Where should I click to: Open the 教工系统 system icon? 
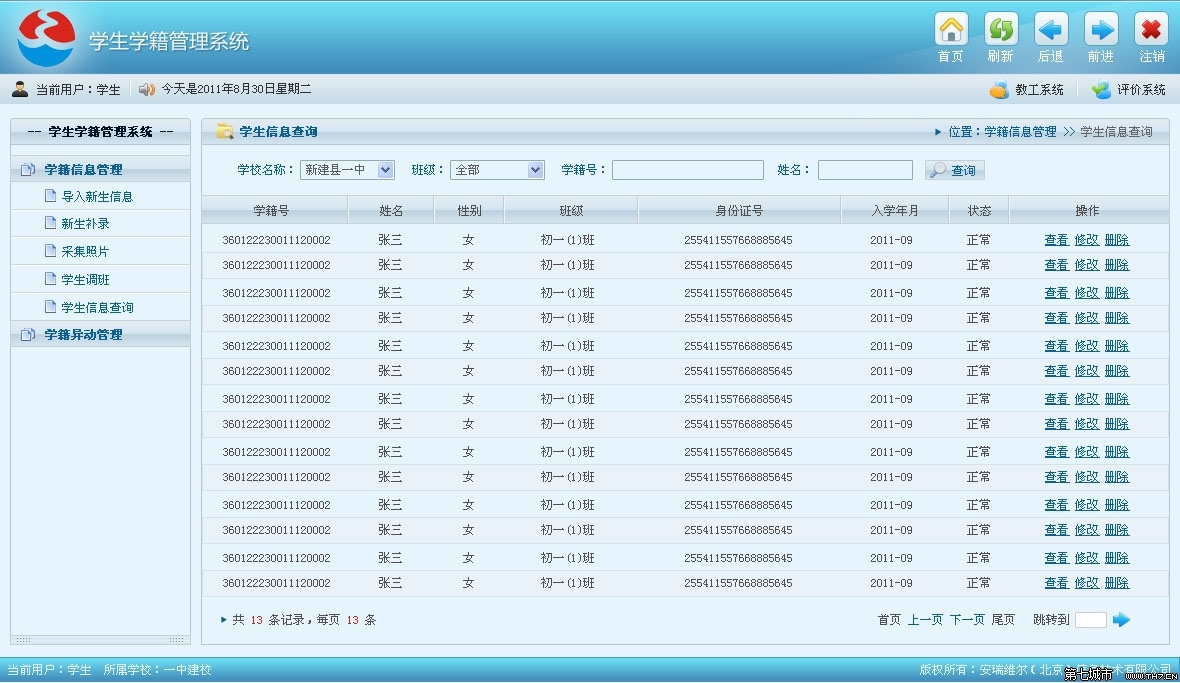pyautogui.click(x=997, y=89)
